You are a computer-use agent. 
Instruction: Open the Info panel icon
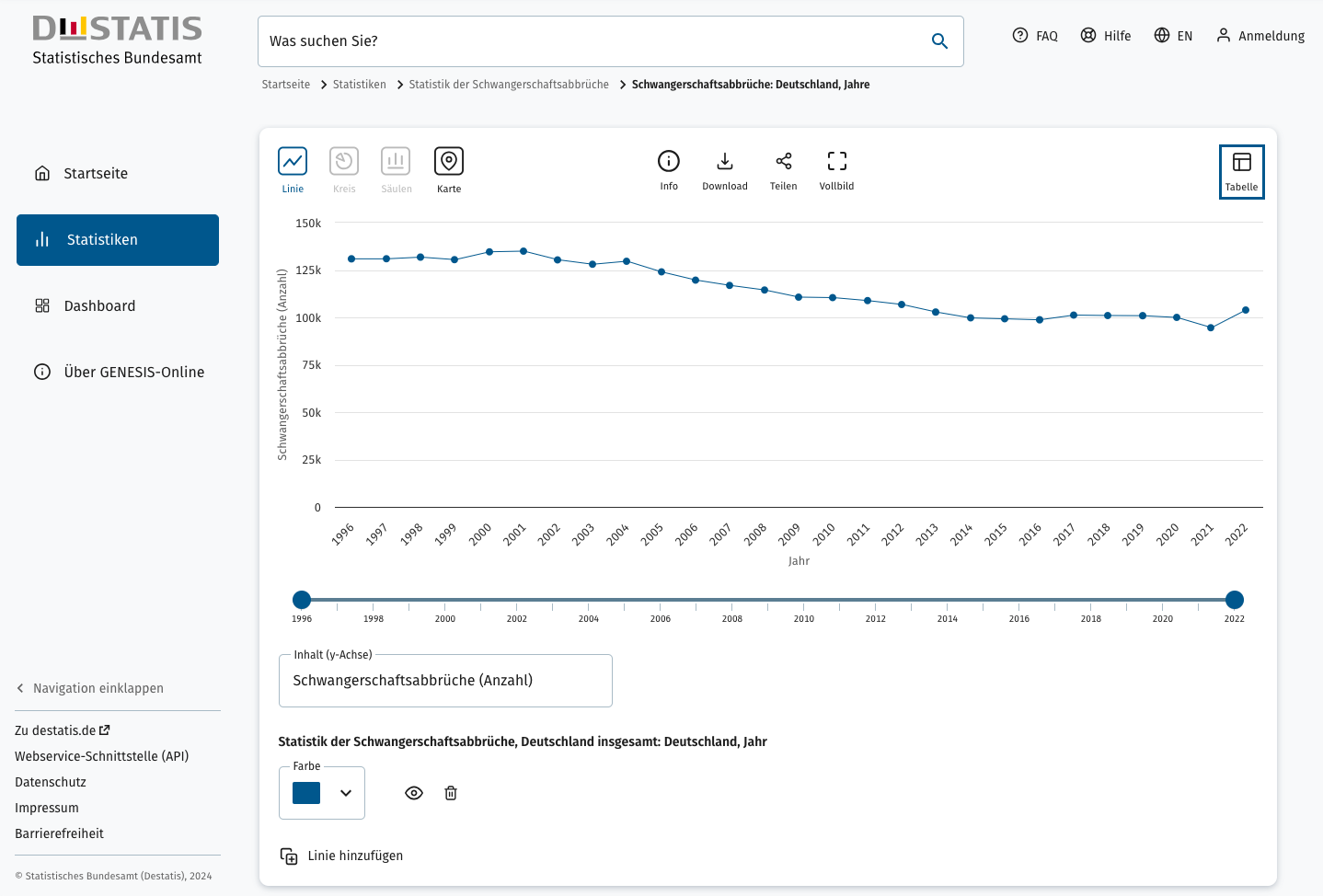(669, 162)
